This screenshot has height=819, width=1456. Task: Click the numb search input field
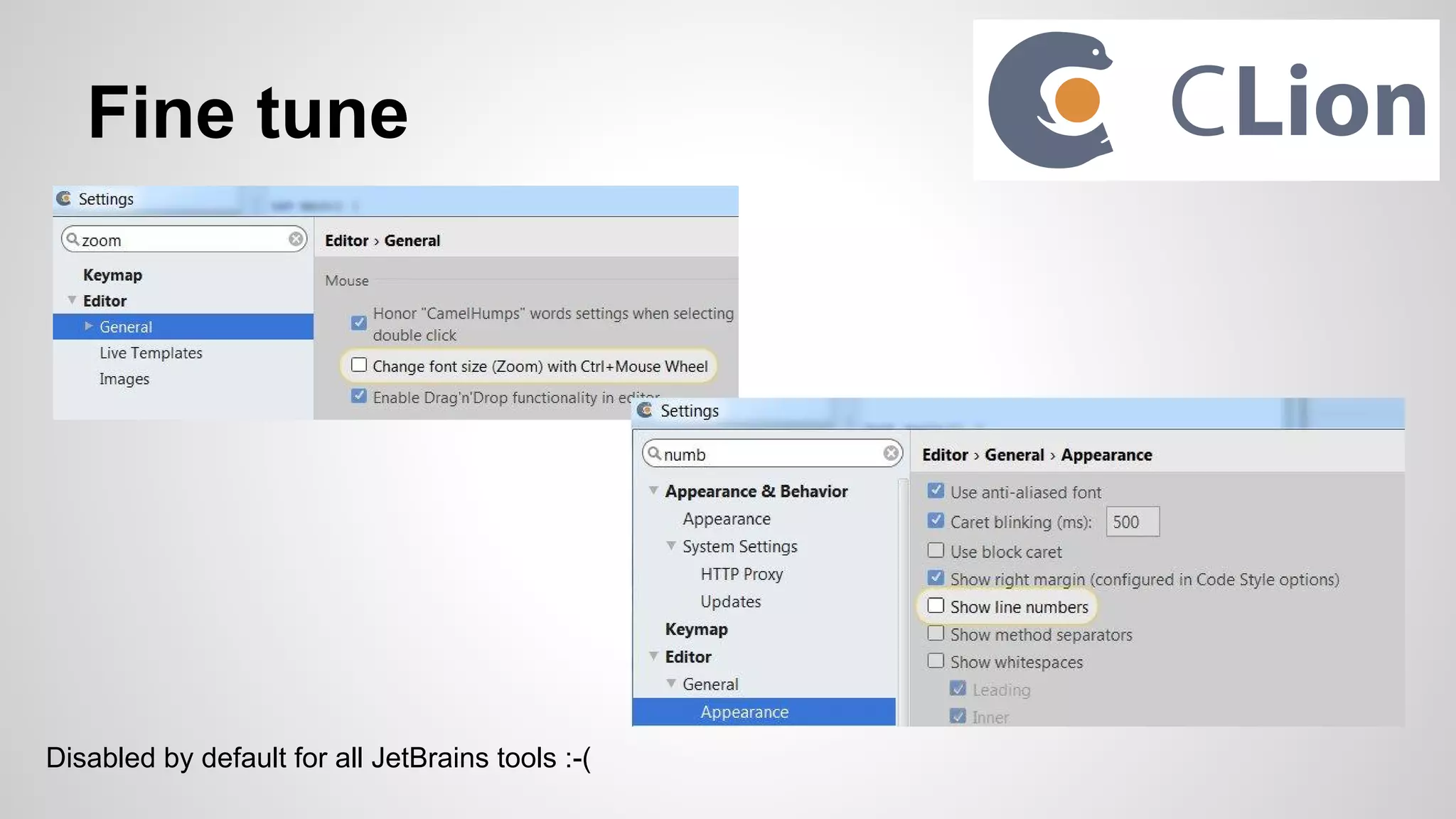tap(772, 454)
